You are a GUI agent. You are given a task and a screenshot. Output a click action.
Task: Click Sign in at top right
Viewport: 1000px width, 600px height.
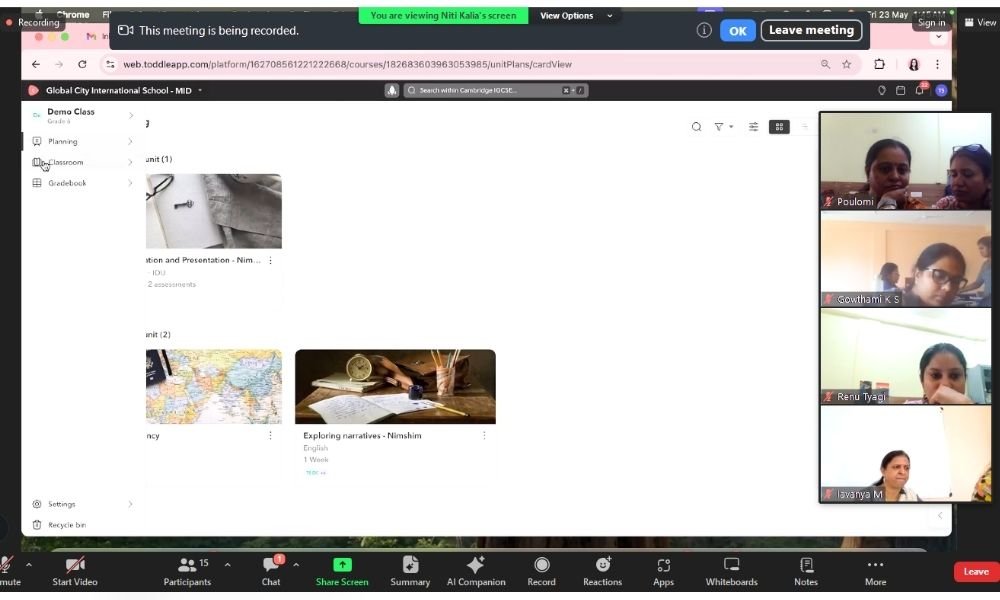pos(931,22)
